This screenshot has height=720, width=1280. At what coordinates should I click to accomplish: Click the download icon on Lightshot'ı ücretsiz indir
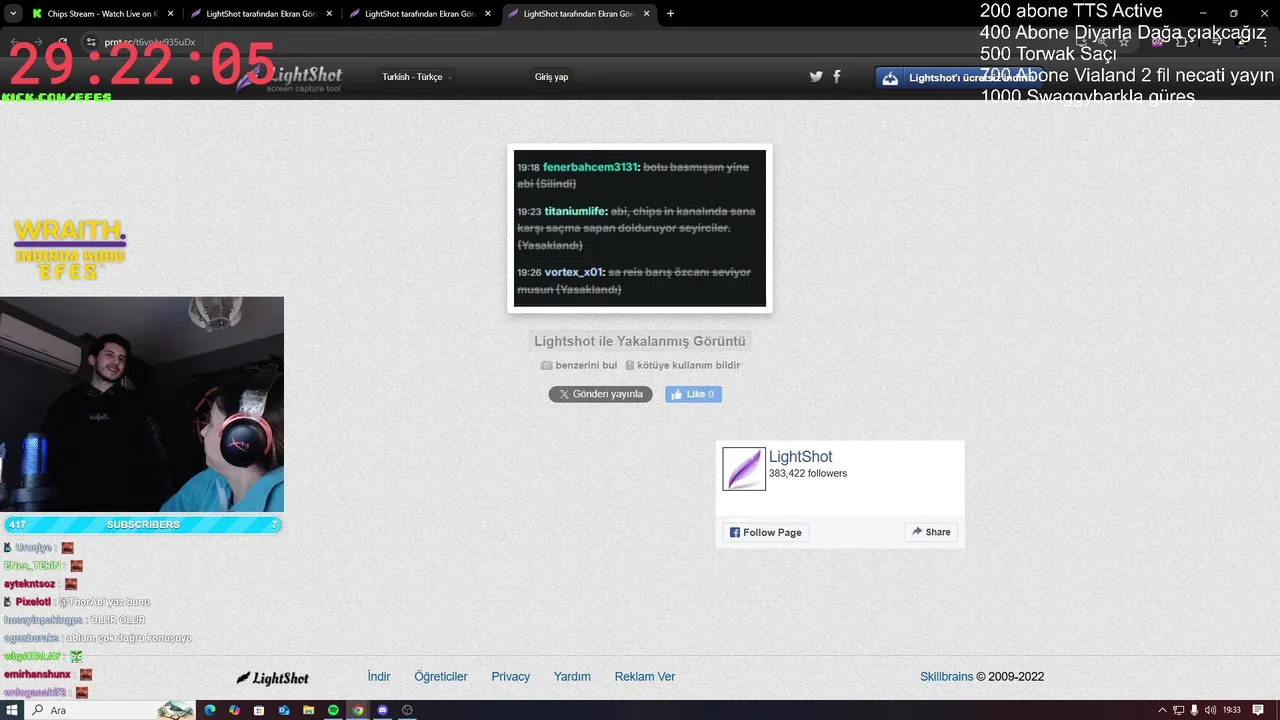pos(890,78)
